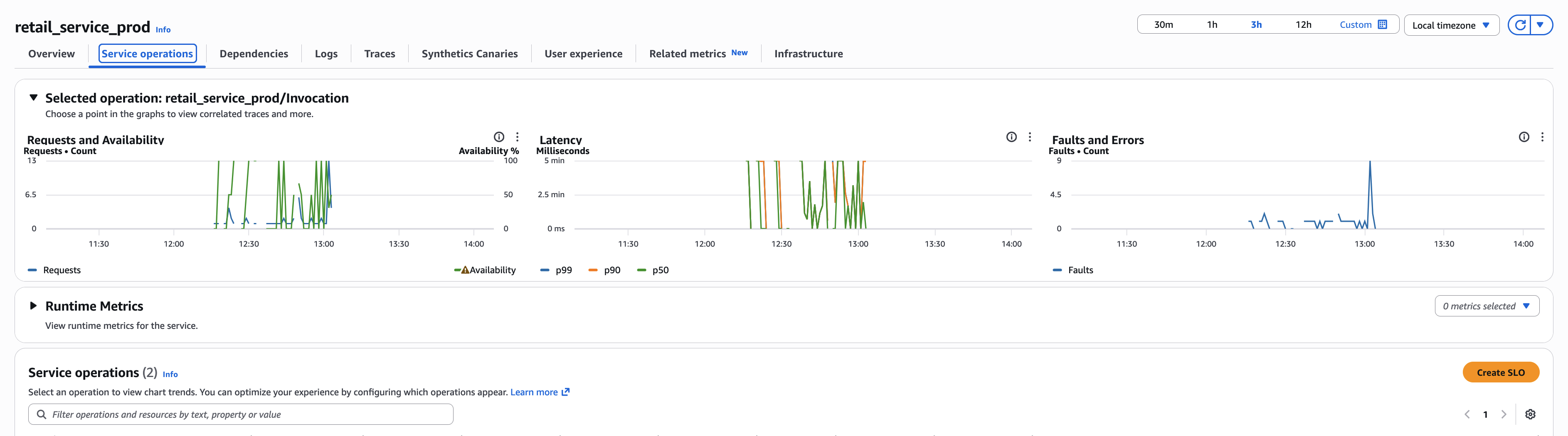Set time range to 30m
The width and height of the screenshot is (1568, 436).
pyautogui.click(x=1163, y=24)
